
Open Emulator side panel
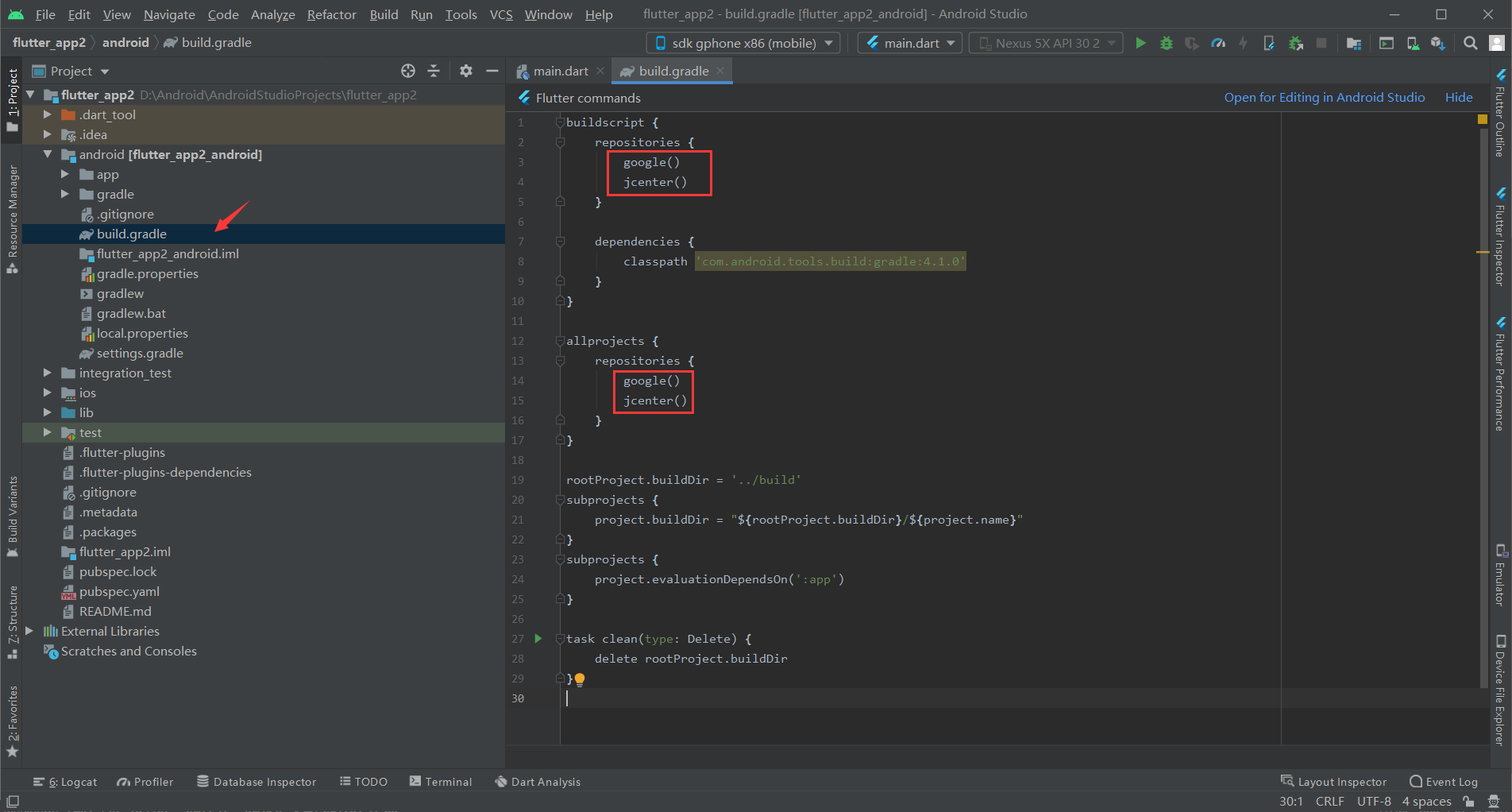click(1500, 575)
